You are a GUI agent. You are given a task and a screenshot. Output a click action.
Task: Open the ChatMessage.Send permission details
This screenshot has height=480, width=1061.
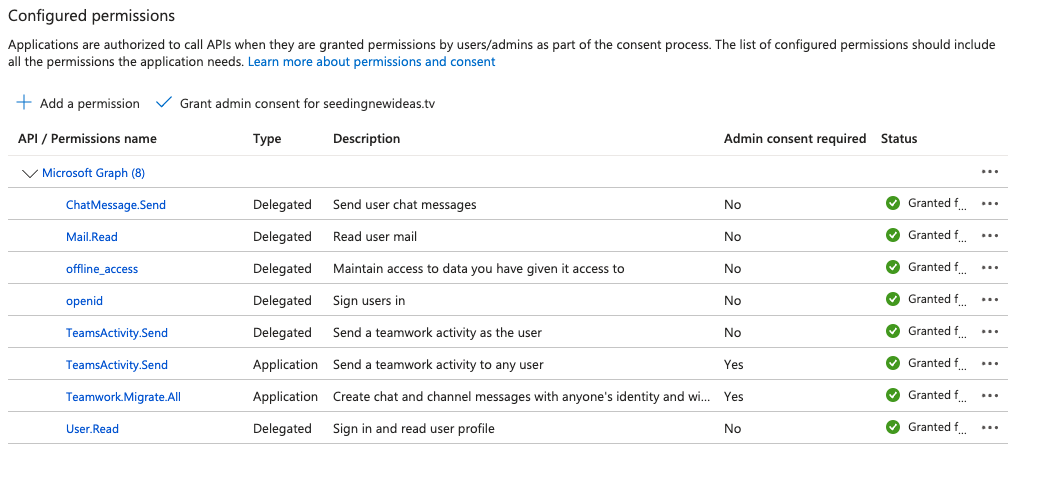pos(116,205)
